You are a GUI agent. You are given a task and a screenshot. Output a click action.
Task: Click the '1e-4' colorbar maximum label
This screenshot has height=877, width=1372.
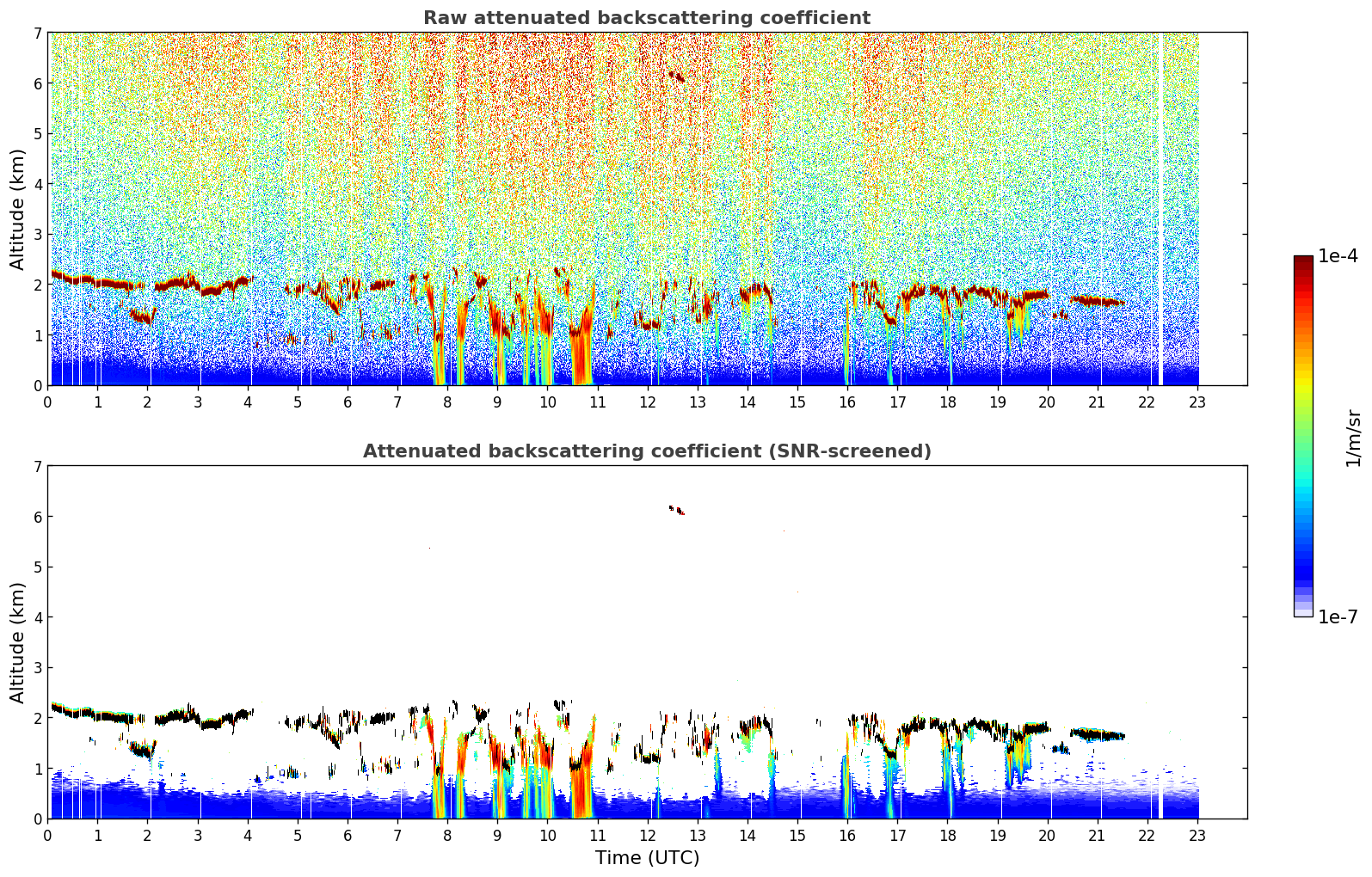[1338, 256]
